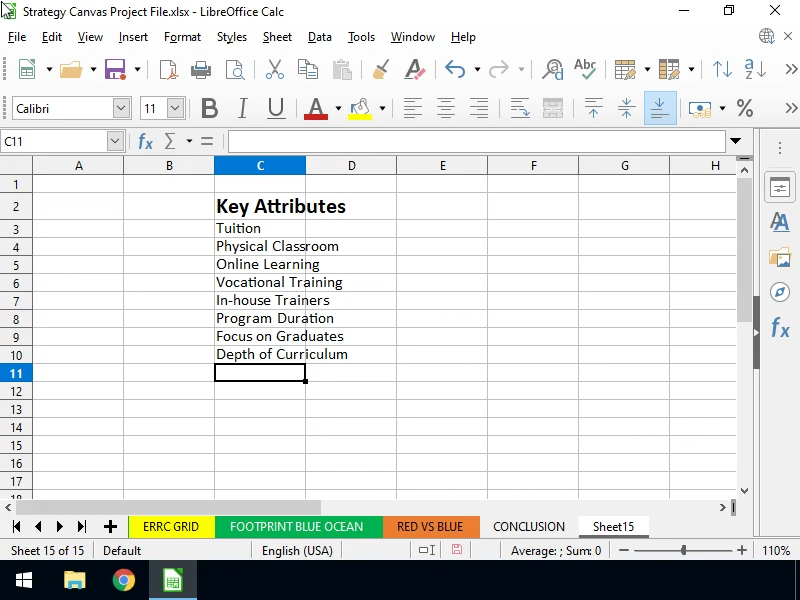Open the Data menu
The height and width of the screenshot is (600, 800).
coord(319,37)
